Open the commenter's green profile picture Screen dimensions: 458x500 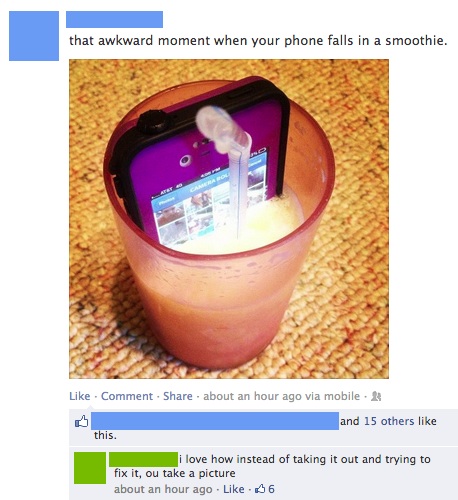click(90, 468)
